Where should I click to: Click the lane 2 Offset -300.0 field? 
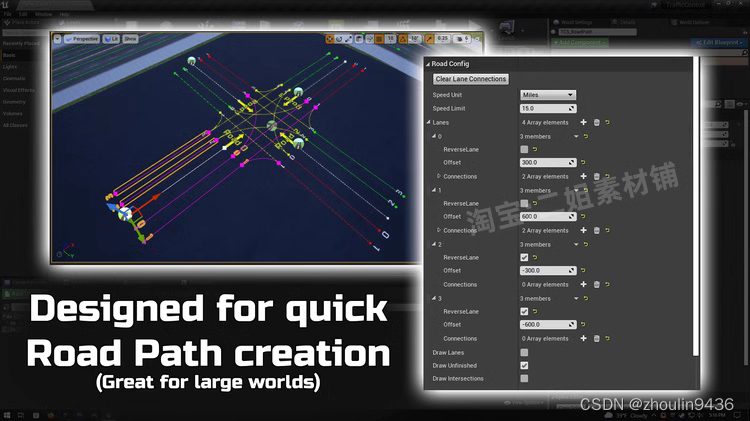[548, 271]
